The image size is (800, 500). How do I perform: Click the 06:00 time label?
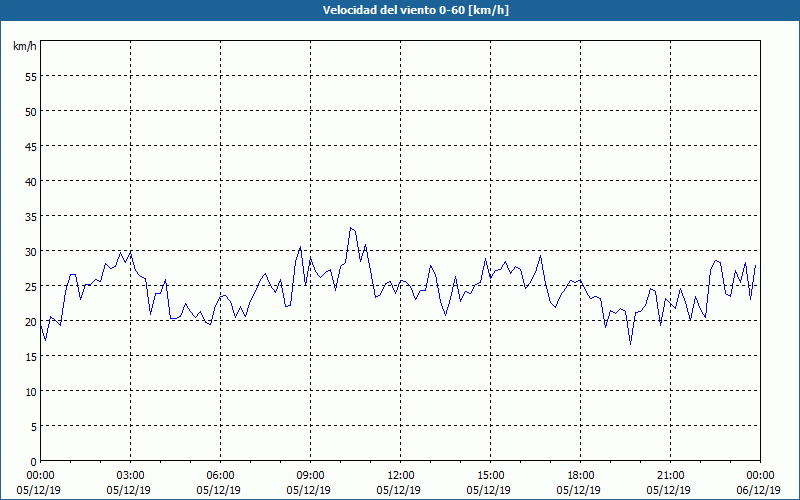click(220, 476)
